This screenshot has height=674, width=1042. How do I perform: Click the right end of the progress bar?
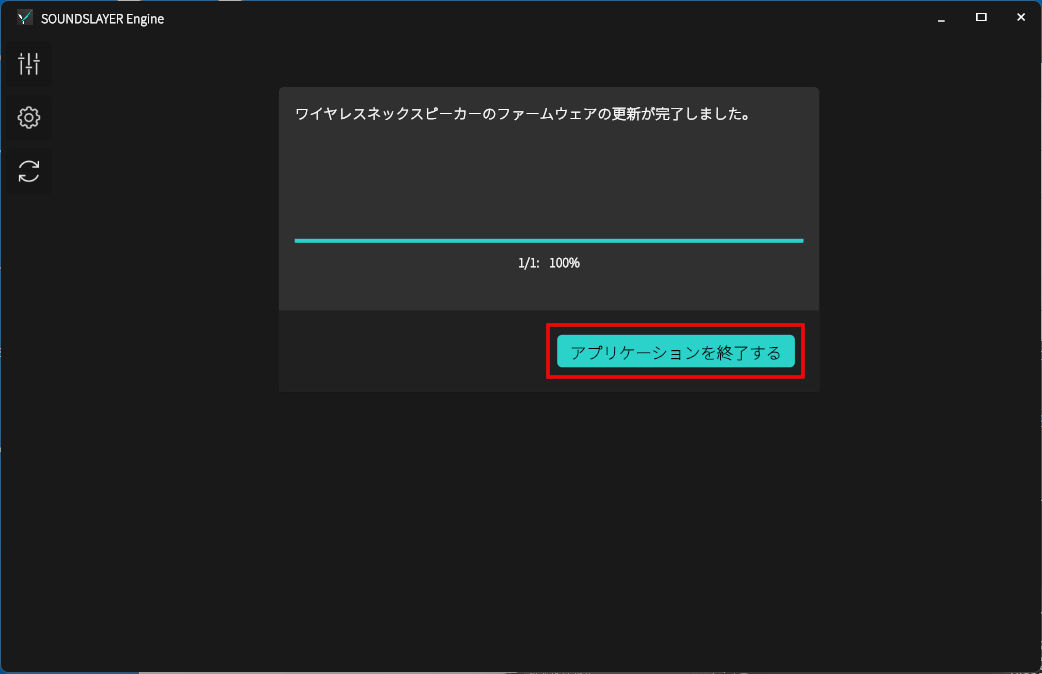pos(800,241)
